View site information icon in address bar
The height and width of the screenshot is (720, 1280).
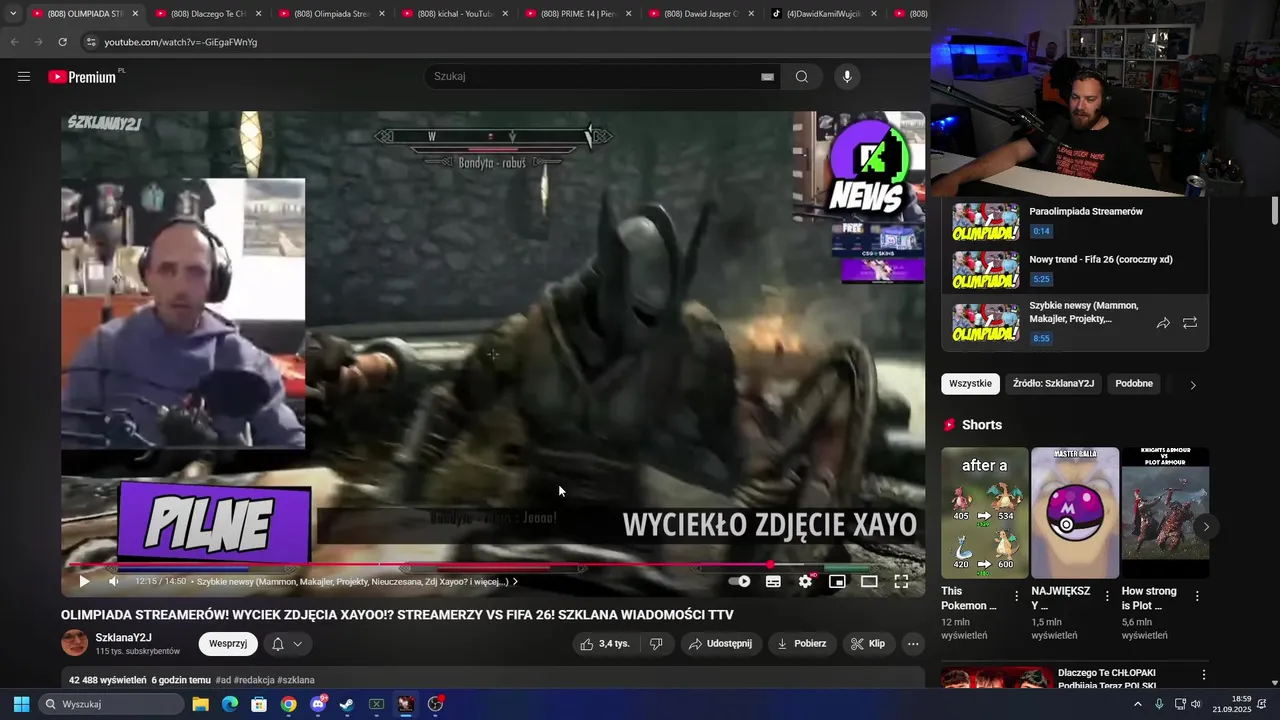(91, 42)
